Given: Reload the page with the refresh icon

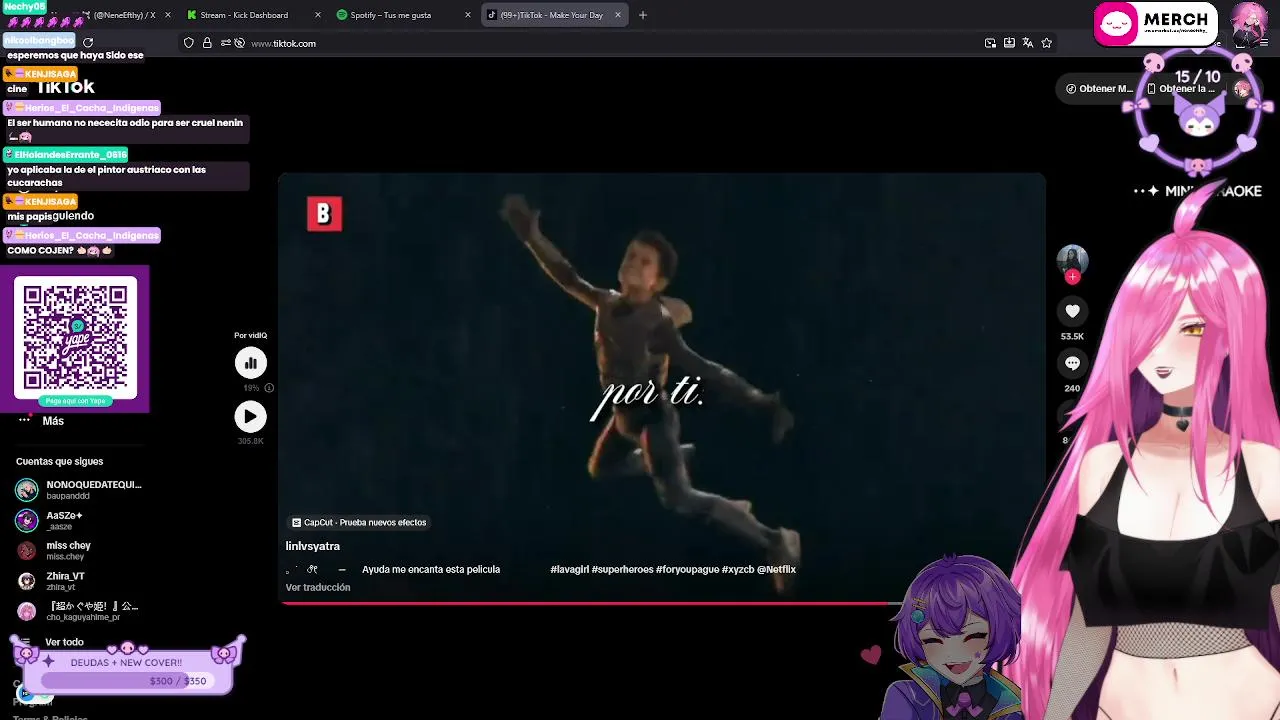Looking at the screenshot, I should [x=88, y=43].
